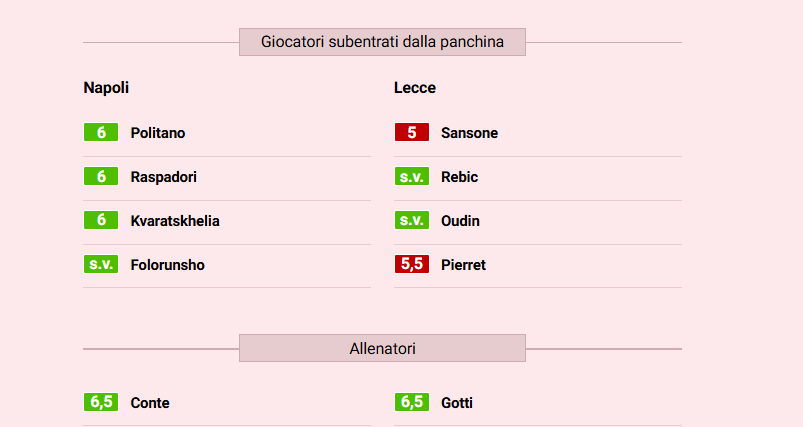Click coach name Conte
The image size is (803, 427).
150,403
